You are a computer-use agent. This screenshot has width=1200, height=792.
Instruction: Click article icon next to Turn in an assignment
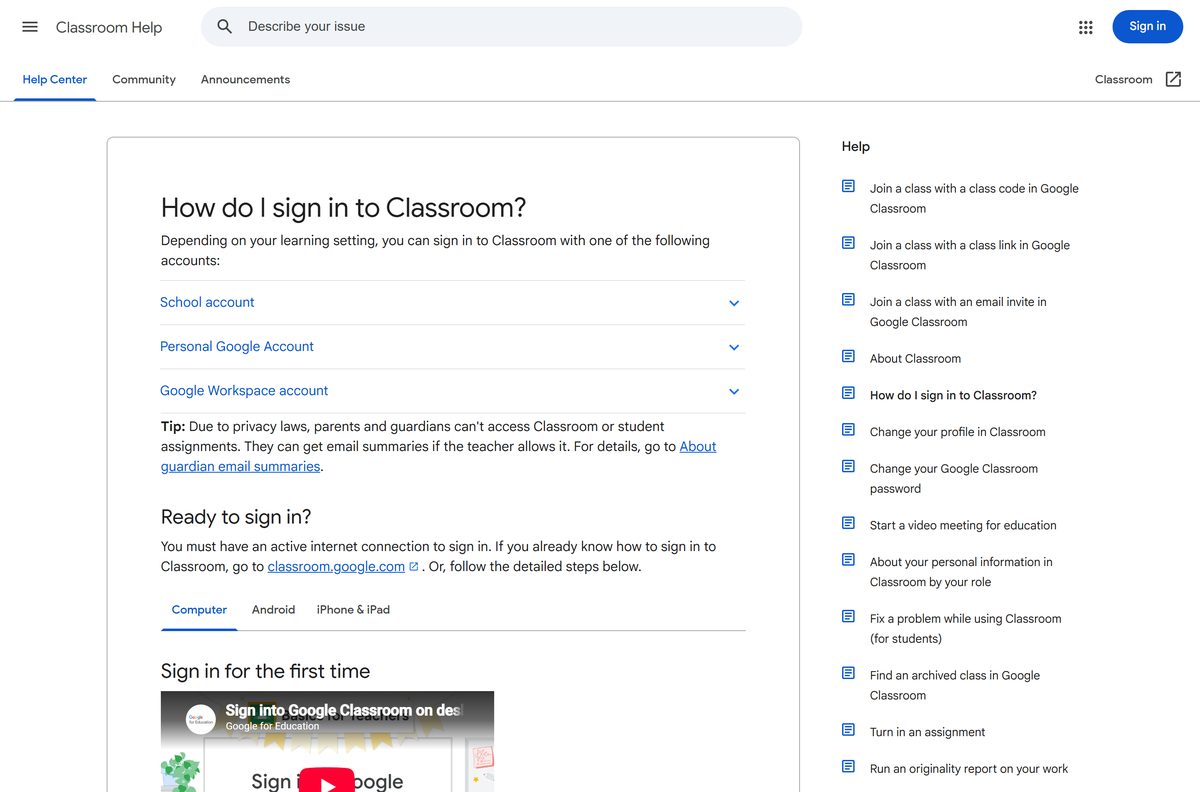pyautogui.click(x=849, y=730)
